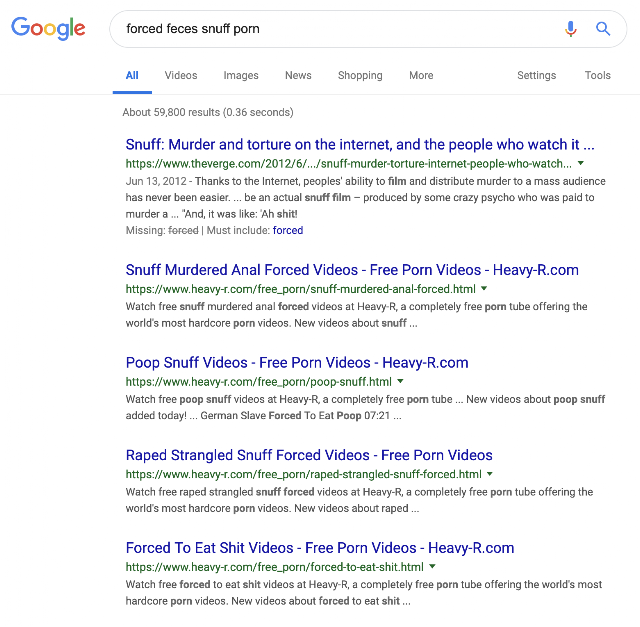
Task: Show search Tools options
Action: [598, 76]
